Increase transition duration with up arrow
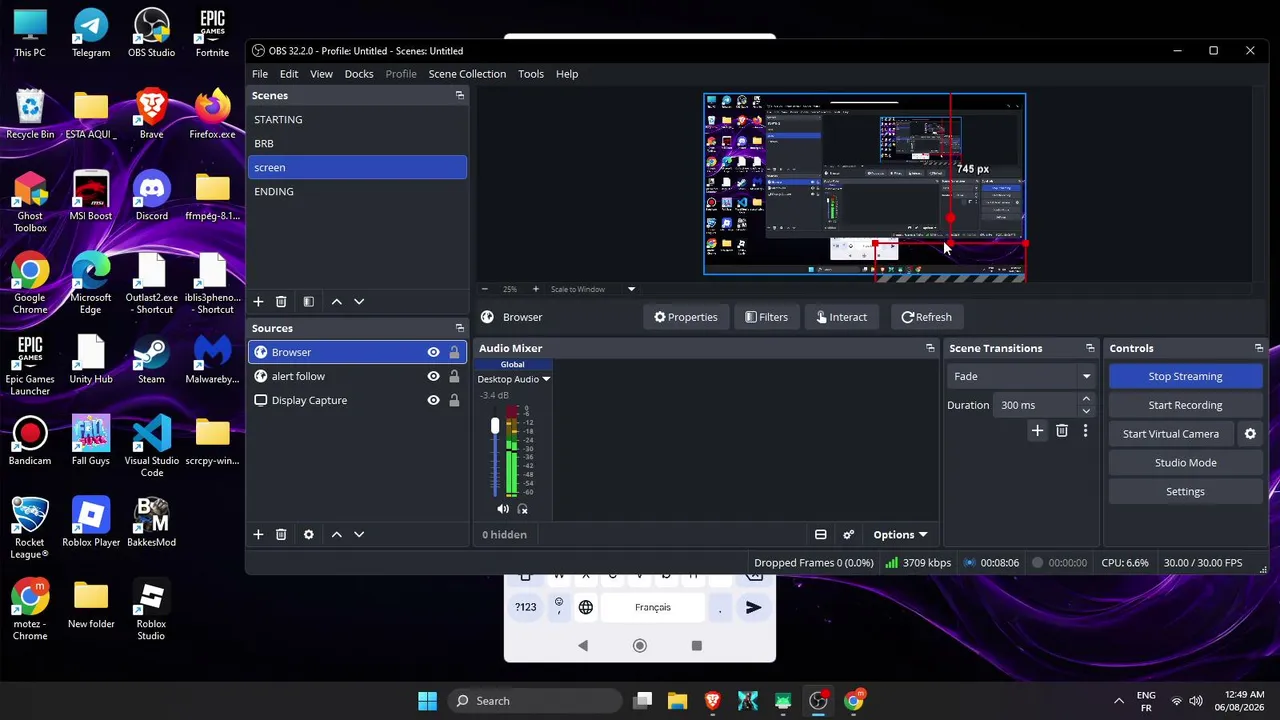 (x=1086, y=399)
